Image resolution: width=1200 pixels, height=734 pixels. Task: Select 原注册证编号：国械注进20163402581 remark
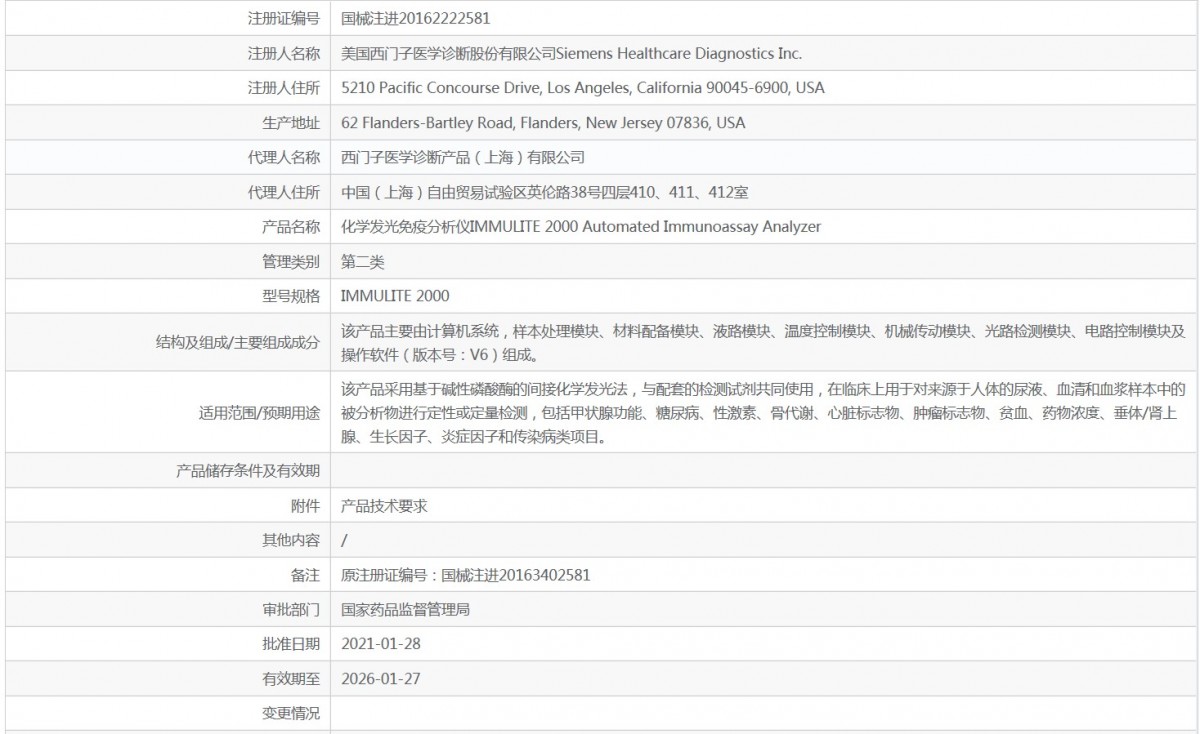click(x=466, y=575)
